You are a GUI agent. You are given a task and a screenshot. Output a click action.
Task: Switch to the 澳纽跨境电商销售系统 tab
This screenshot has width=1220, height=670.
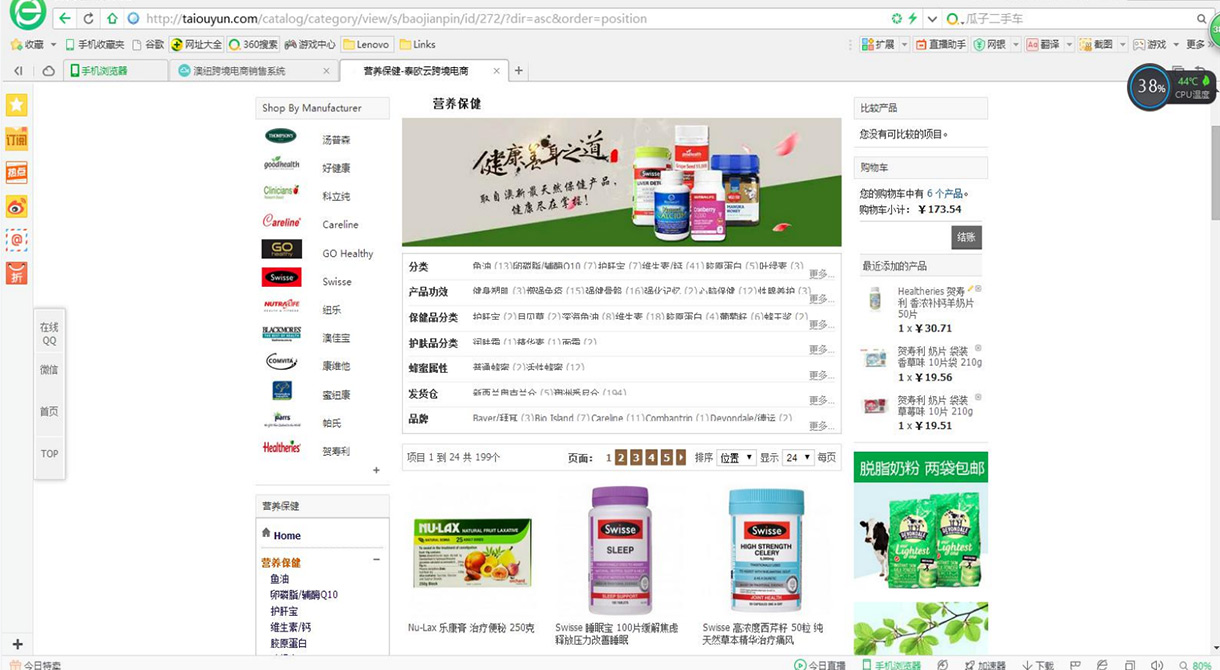click(x=252, y=71)
